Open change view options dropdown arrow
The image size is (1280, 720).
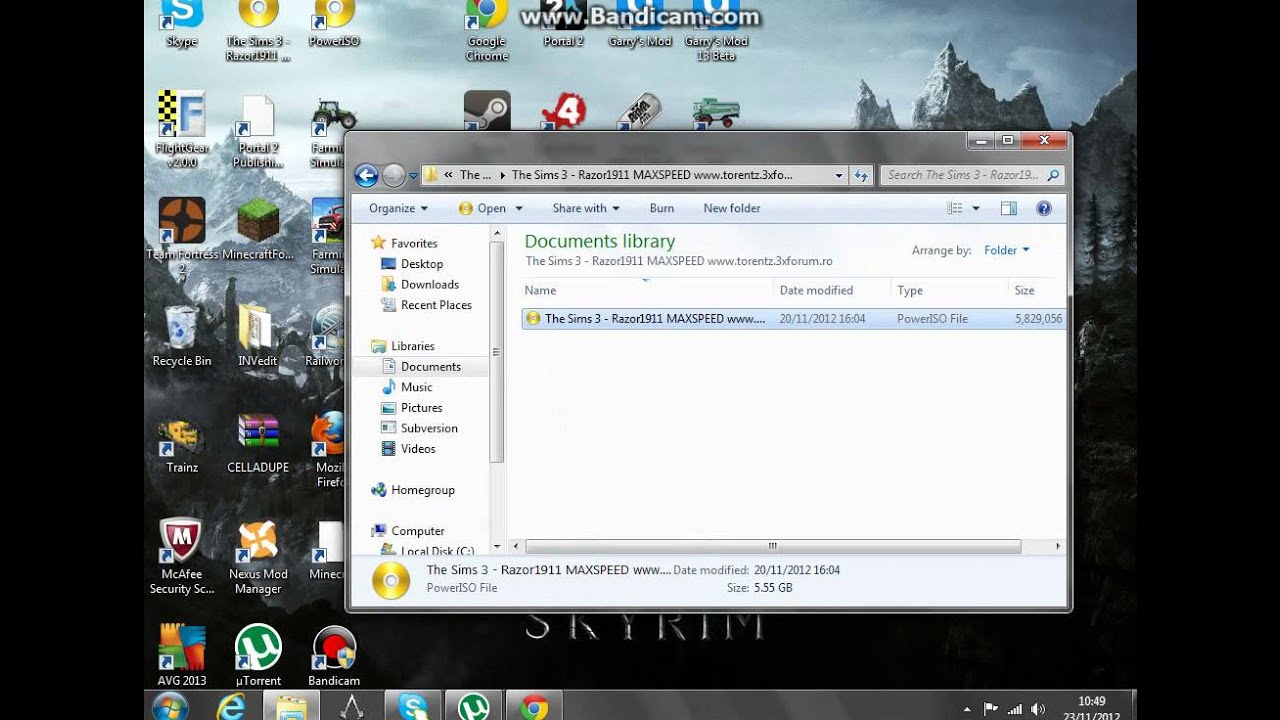pyautogui.click(x=976, y=208)
